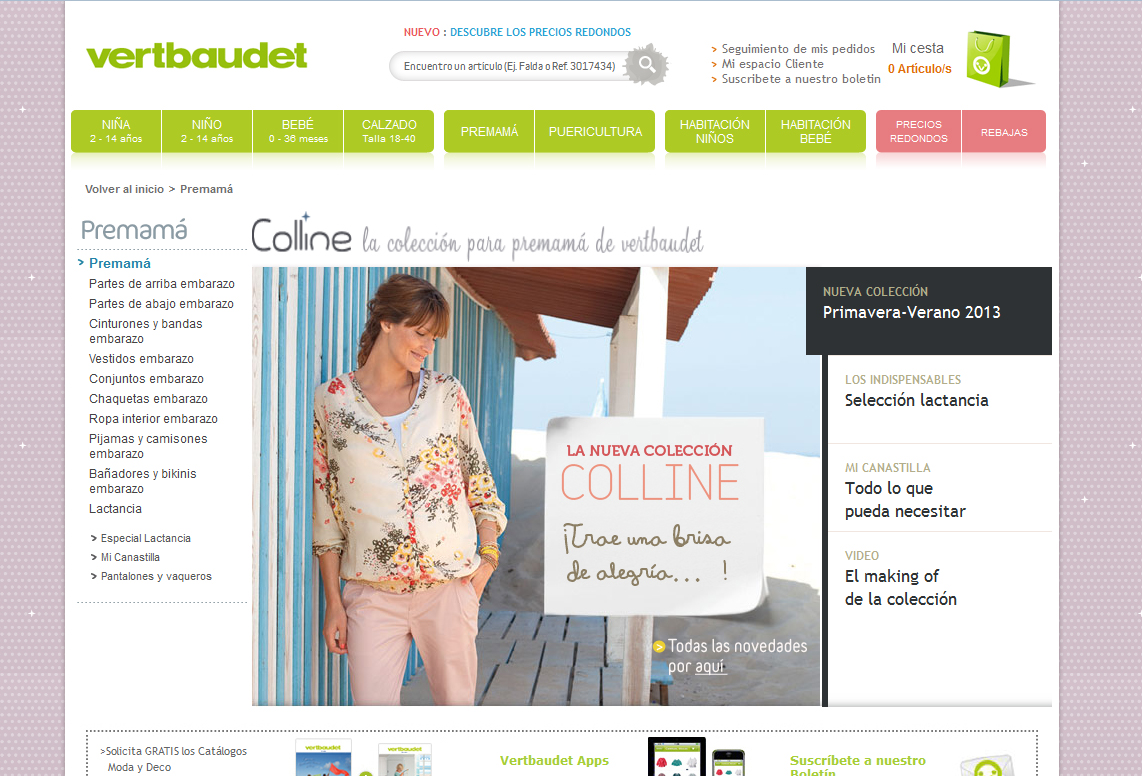Open the NIÑA 2-14 años menu
Screen dimensions: 1142x776
116,131
